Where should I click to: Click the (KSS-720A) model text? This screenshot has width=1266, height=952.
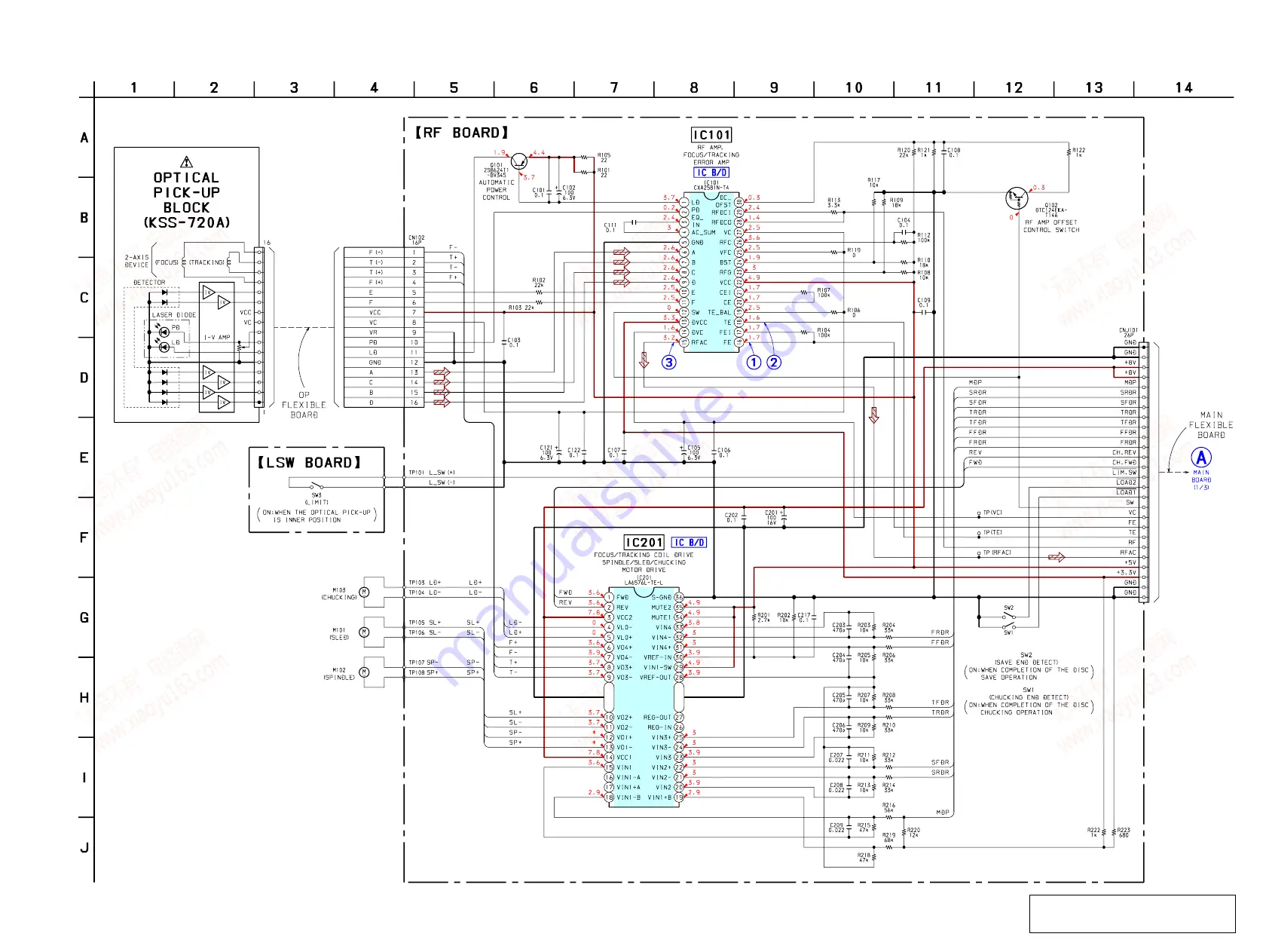(186, 222)
